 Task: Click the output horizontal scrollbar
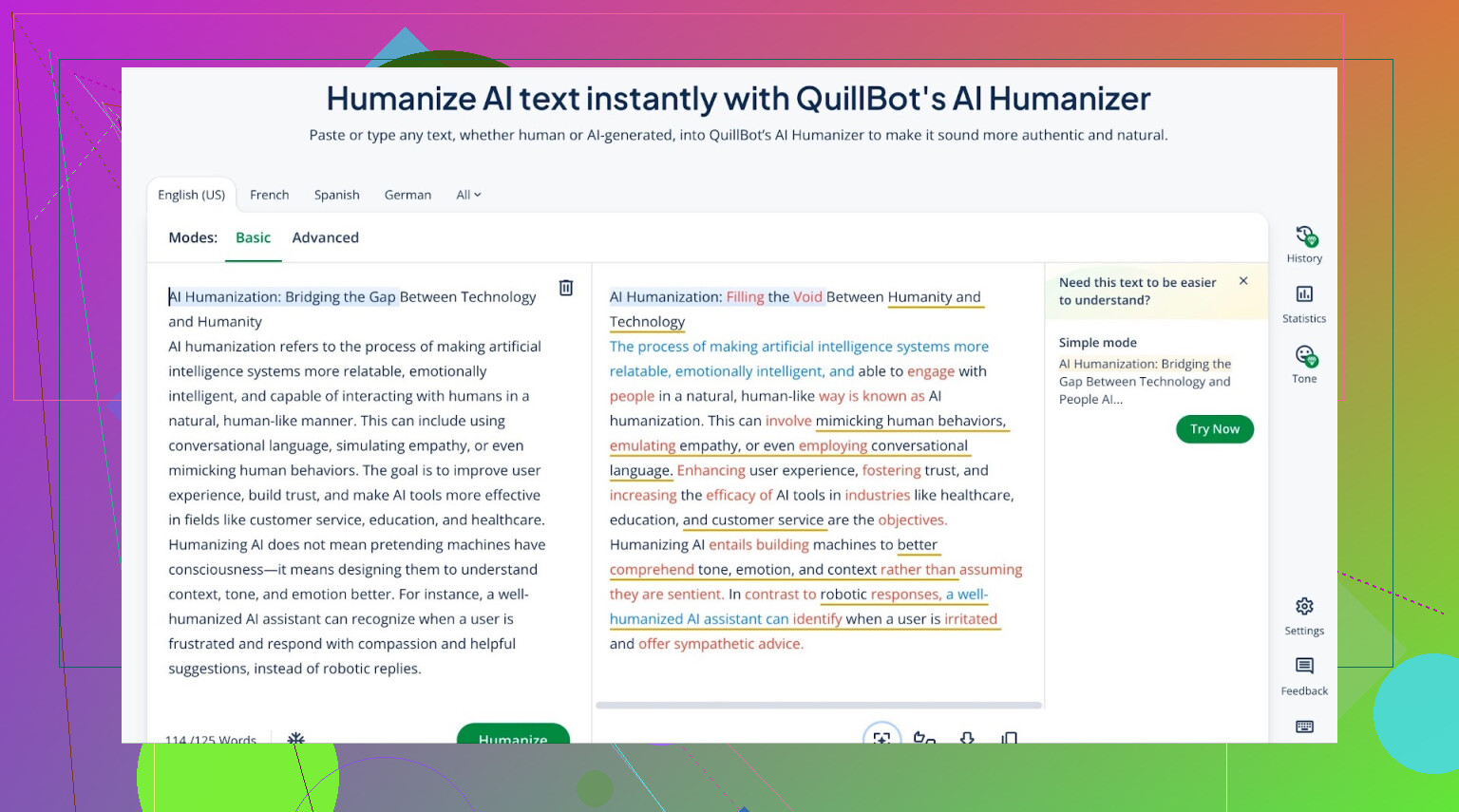tap(818, 706)
